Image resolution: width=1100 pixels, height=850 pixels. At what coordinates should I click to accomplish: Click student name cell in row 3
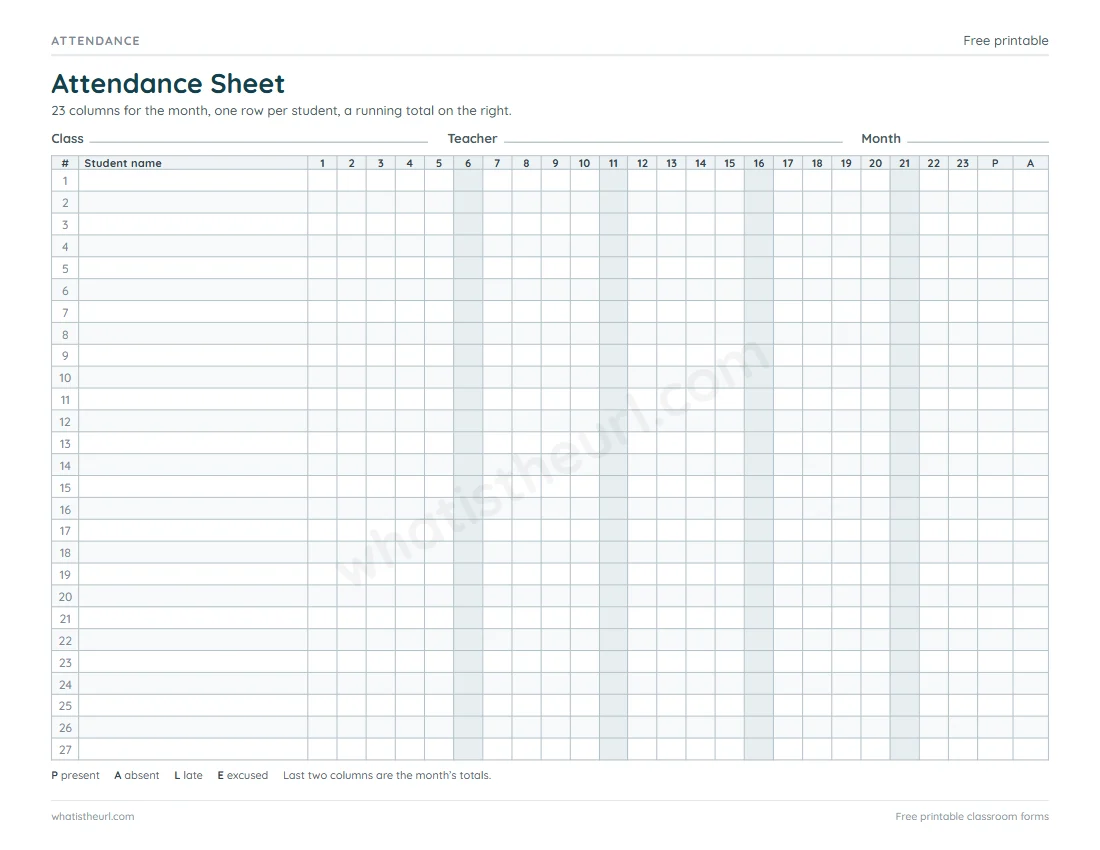pos(193,224)
